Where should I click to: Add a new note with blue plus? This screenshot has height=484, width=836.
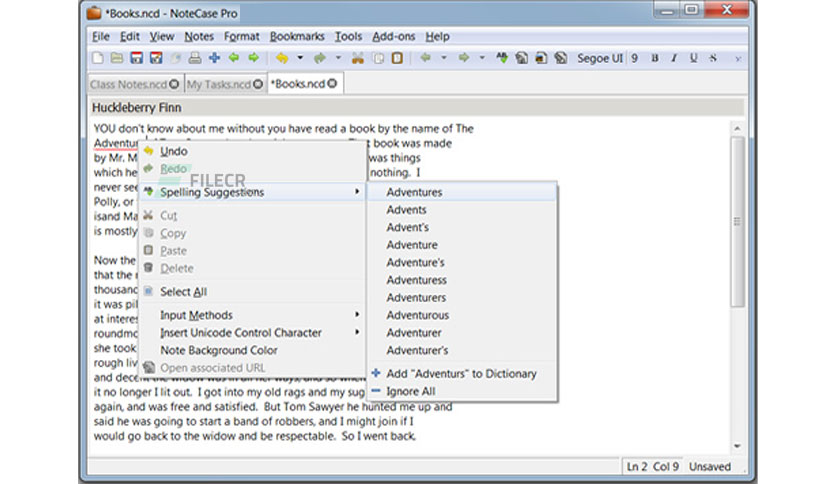point(214,58)
